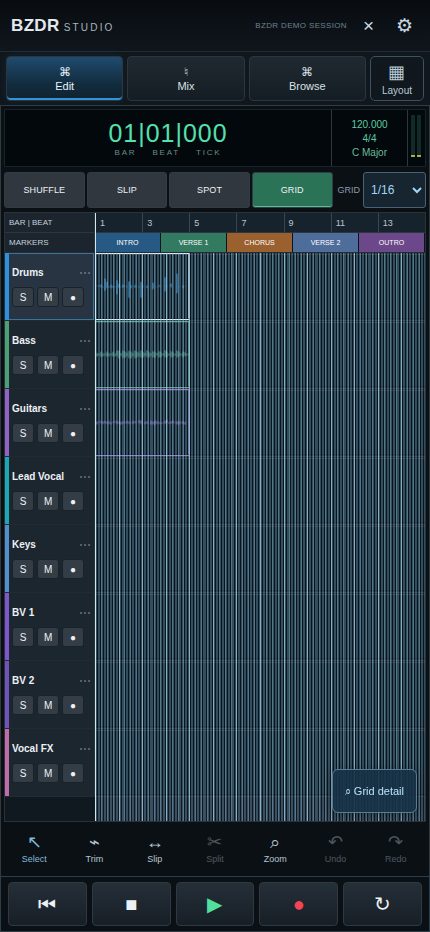Mute the Lead Vocal track
Viewport: 430px width, 932px height.
tap(48, 501)
